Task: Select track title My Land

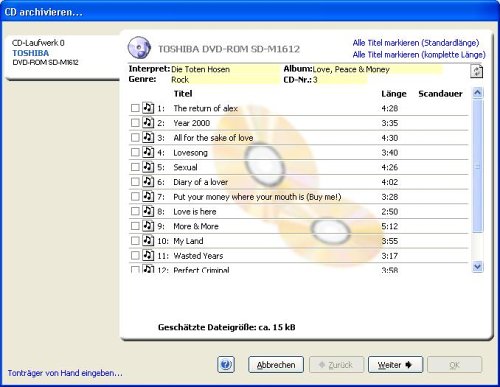Action: pyautogui.click(x=188, y=241)
